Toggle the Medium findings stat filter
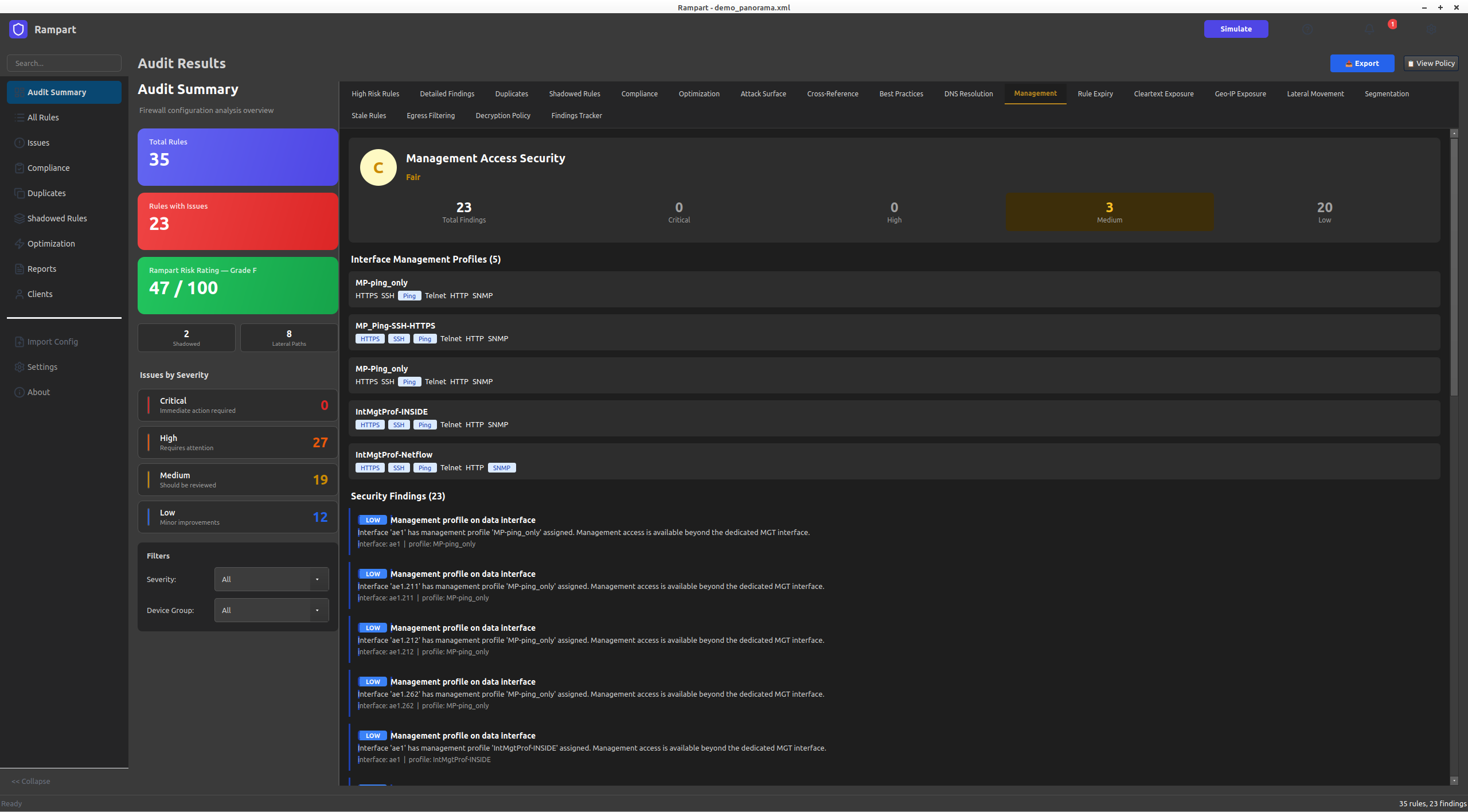 (x=1109, y=212)
